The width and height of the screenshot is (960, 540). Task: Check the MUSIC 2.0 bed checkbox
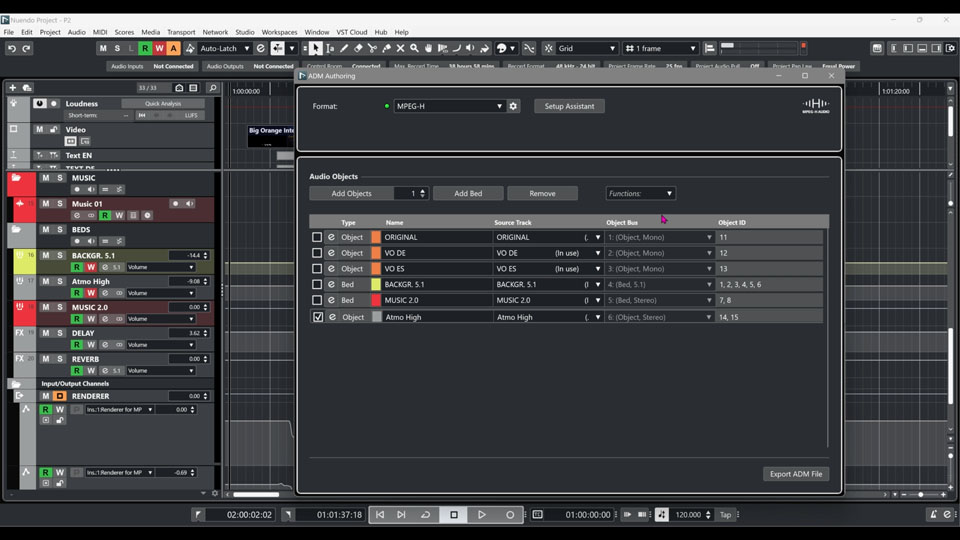(317, 301)
